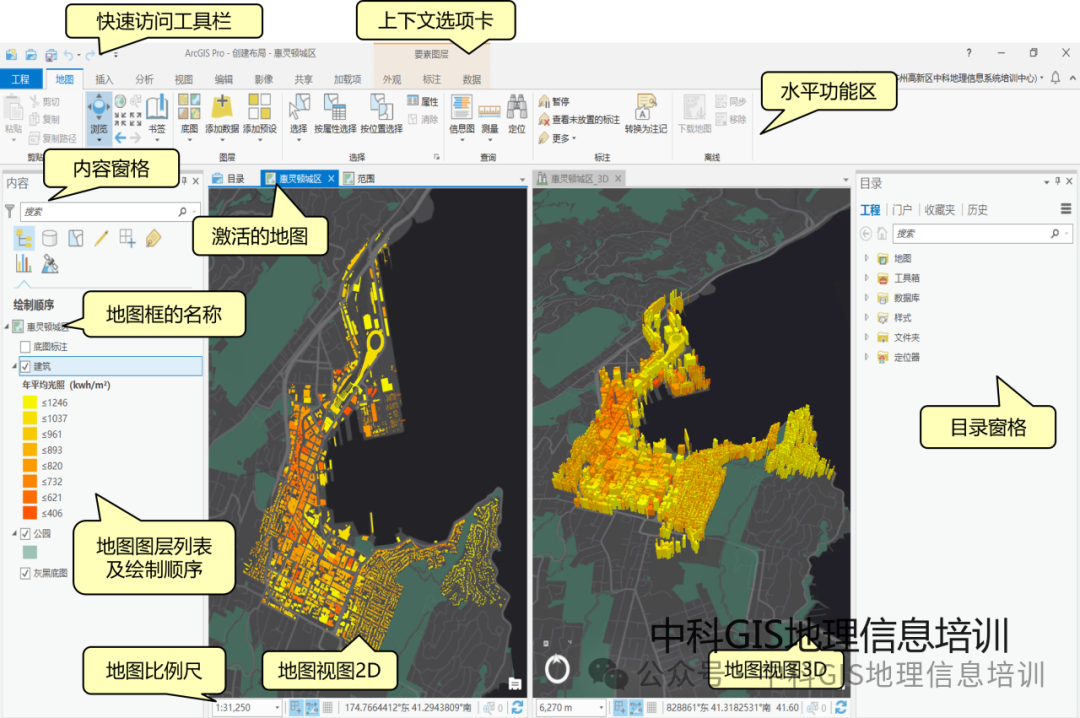Click the Infographics (信息图) icon
This screenshot has width=1080, height=718.
click(461, 107)
